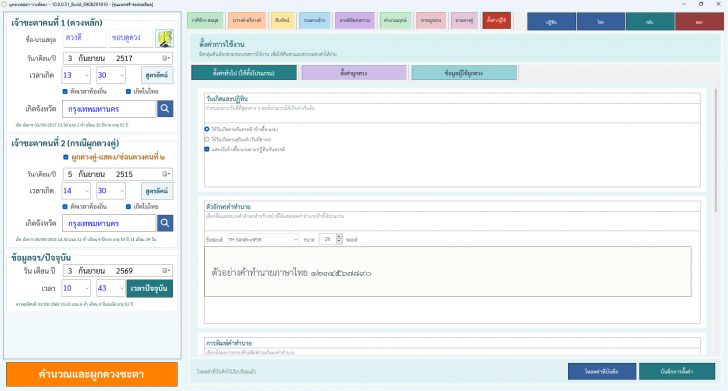Open current time hour dropdown showing 10
This screenshot has height=391, width=728.
[x=76, y=288]
